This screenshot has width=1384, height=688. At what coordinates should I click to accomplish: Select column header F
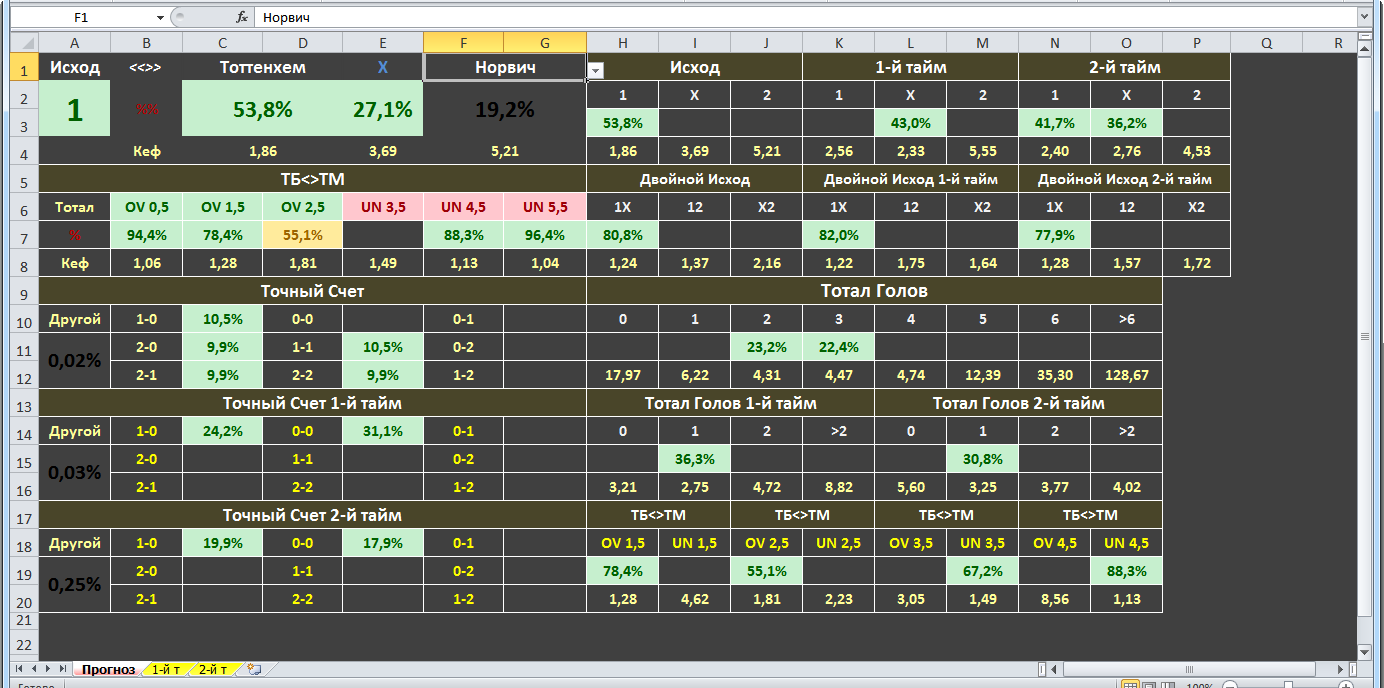[463, 43]
